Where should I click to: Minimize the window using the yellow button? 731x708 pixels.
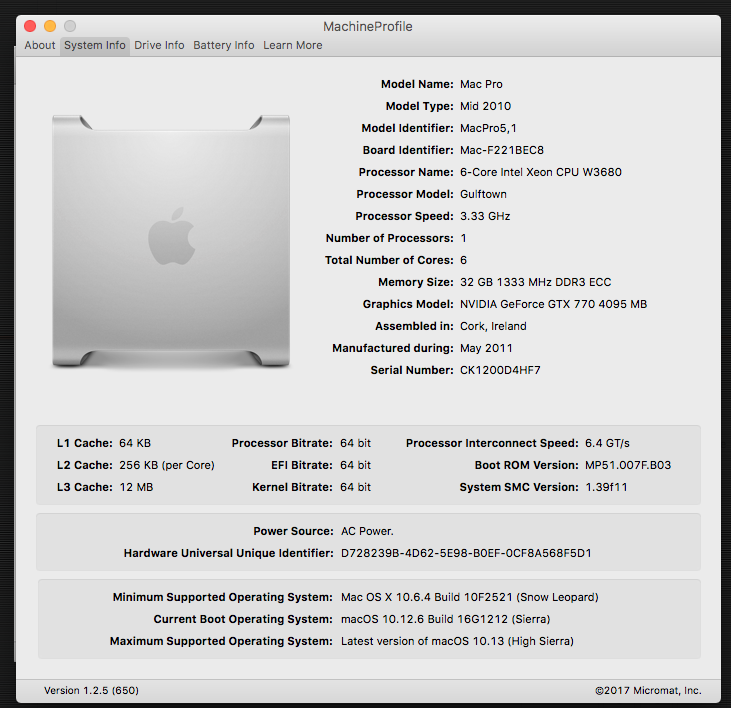pos(50,26)
